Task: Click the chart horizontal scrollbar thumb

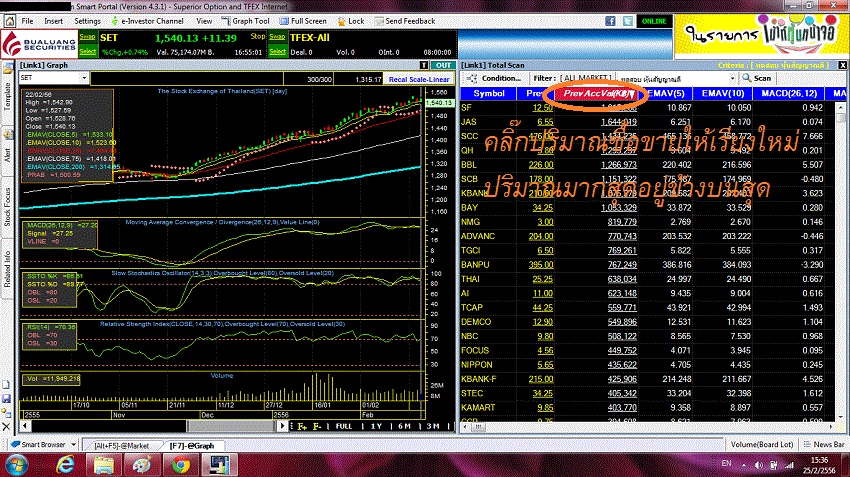Action: [x=232, y=426]
